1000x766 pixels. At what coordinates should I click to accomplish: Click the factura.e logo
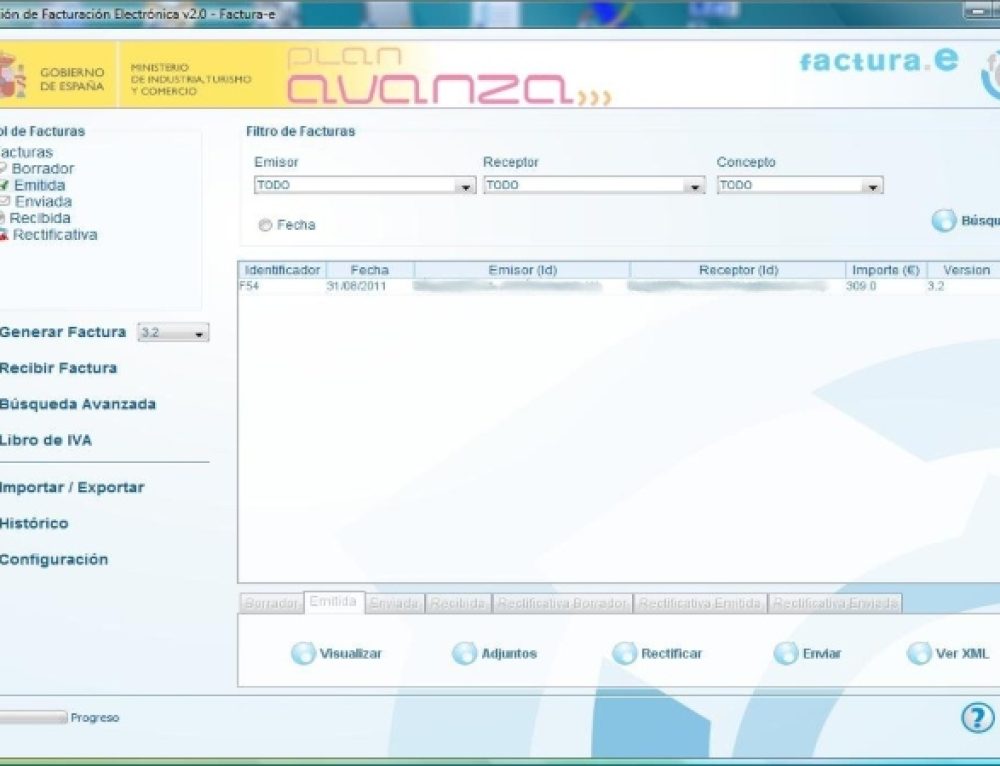click(878, 61)
